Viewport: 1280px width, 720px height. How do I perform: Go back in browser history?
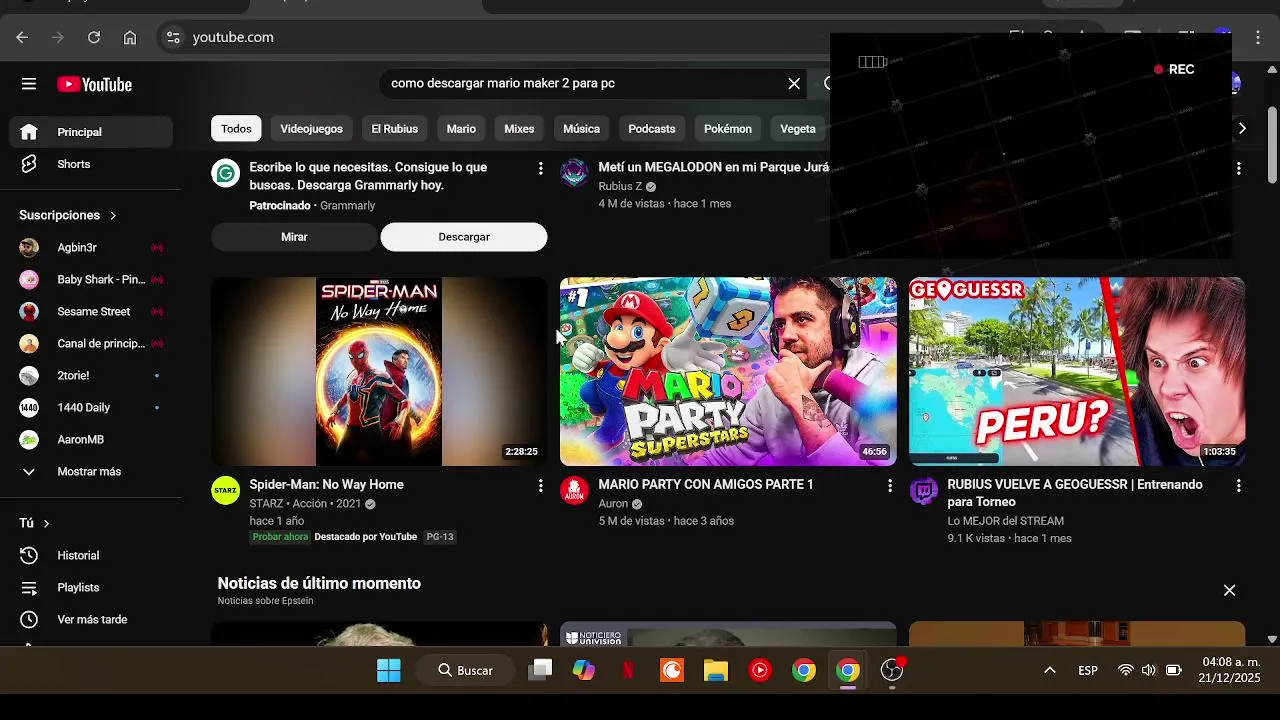(x=22, y=37)
